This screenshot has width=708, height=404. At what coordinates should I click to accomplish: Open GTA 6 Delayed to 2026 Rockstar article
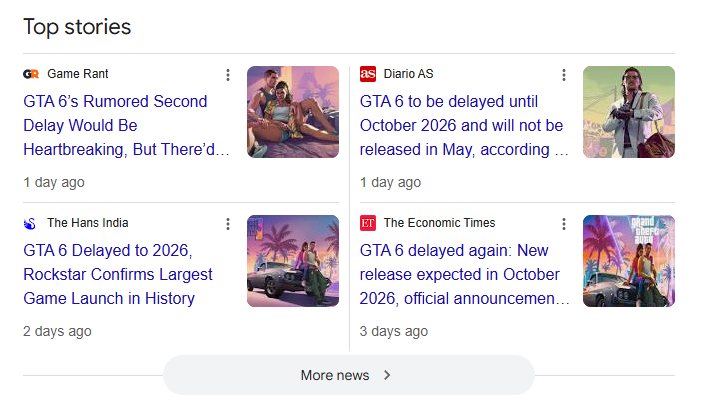[x=118, y=274]
